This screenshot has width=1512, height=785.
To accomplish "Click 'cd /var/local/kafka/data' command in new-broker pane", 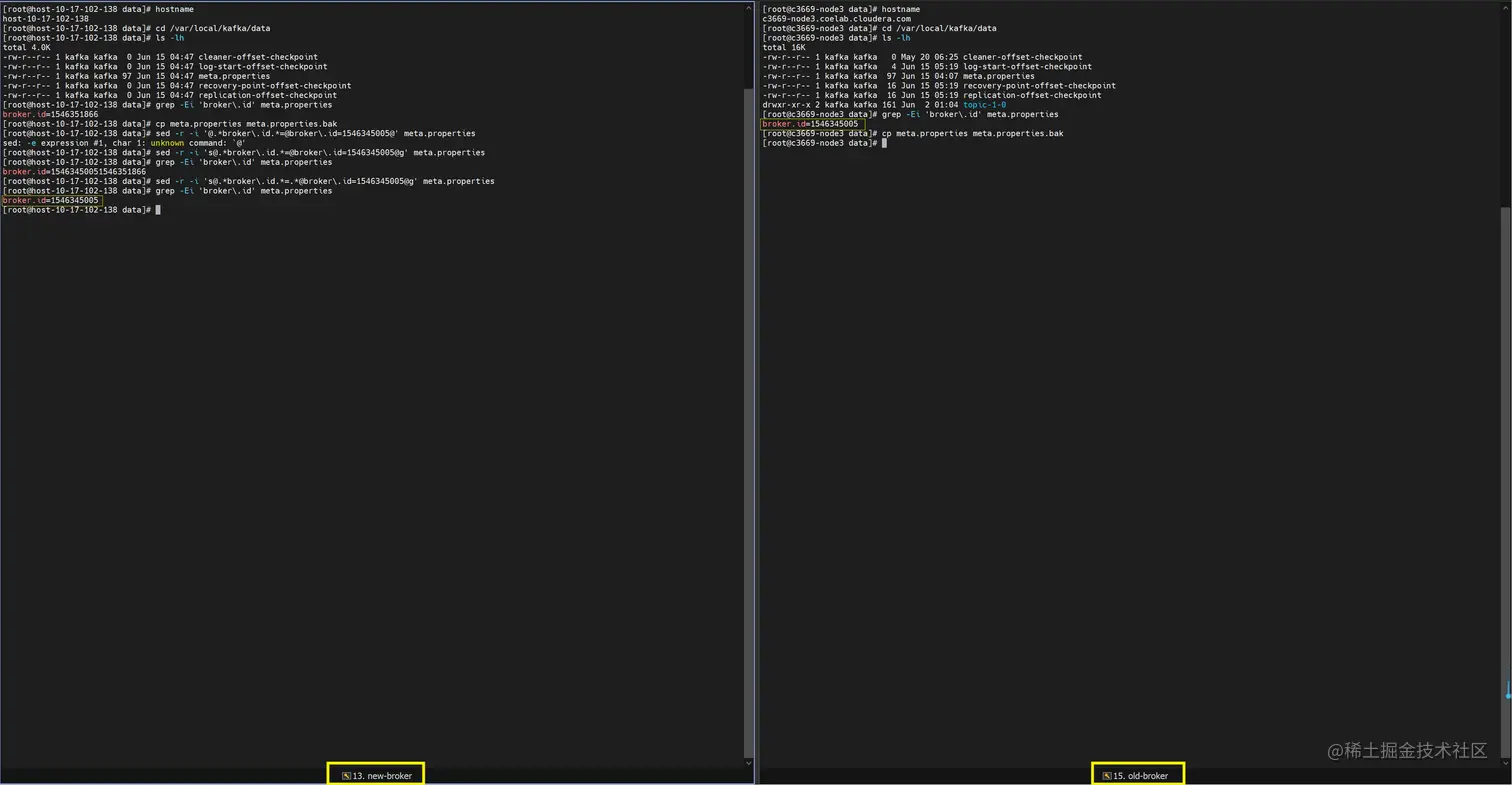I will click(212, 28).
